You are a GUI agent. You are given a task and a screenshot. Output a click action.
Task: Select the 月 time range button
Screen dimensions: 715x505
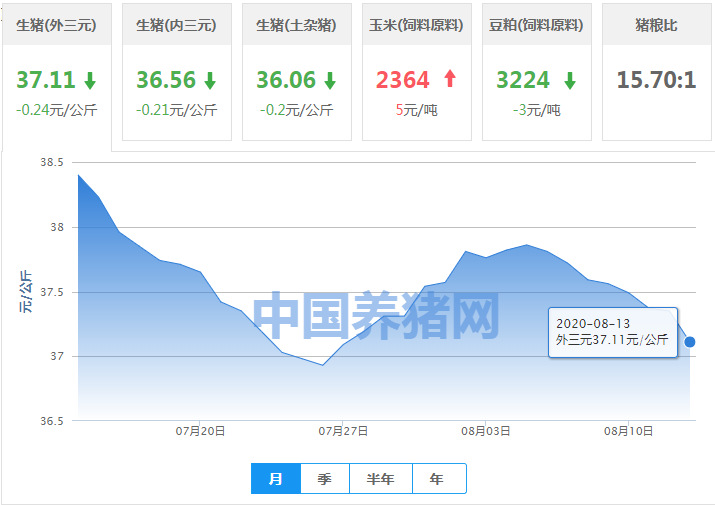pos(276,479)
